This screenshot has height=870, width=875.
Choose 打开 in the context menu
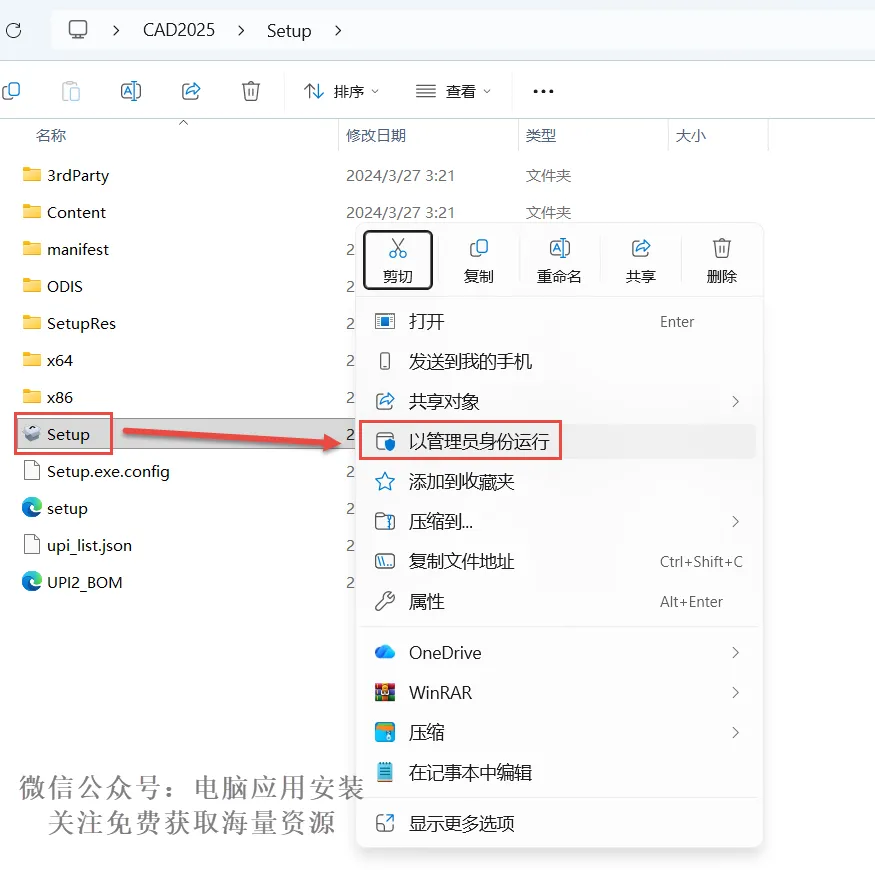coord(559,321)
